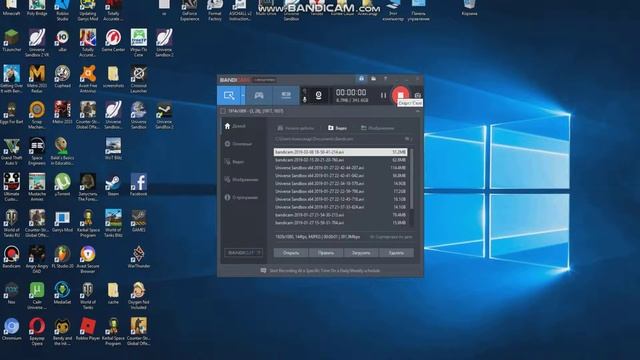Switch to the Video files tab
Image resolution: width=640 pixels, height=360 pixels.
[338, 128]
